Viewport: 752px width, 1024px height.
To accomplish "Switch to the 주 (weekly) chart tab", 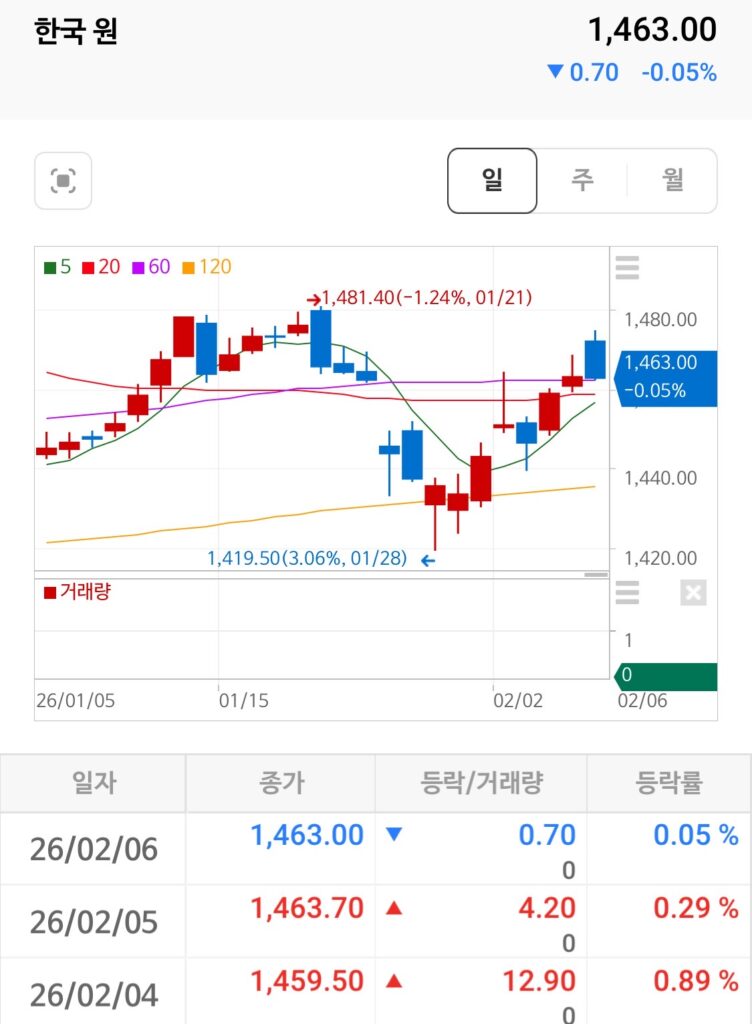I will point(582,181).
